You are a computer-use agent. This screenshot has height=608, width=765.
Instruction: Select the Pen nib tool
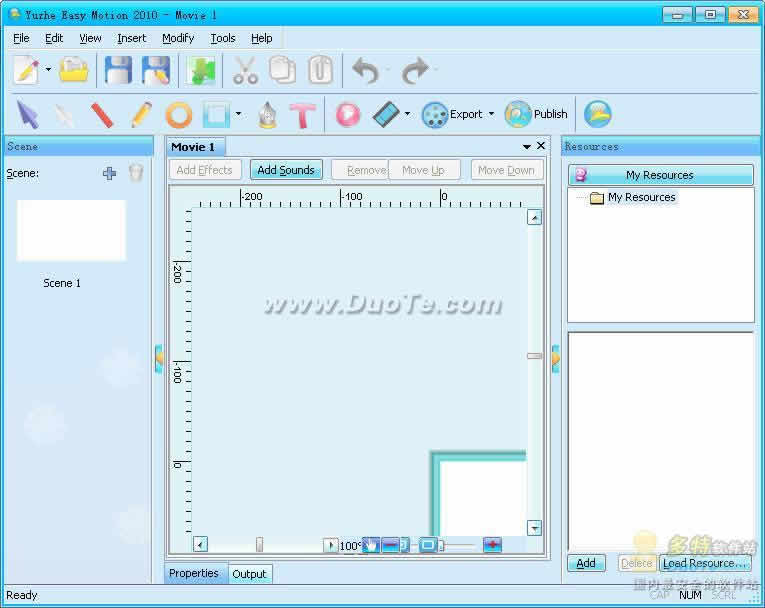click(267, 115)
